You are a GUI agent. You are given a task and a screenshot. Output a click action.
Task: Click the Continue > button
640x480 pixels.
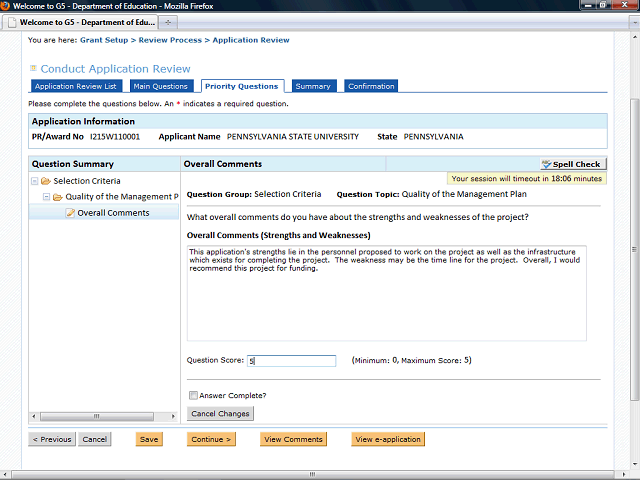pos(211,439)
